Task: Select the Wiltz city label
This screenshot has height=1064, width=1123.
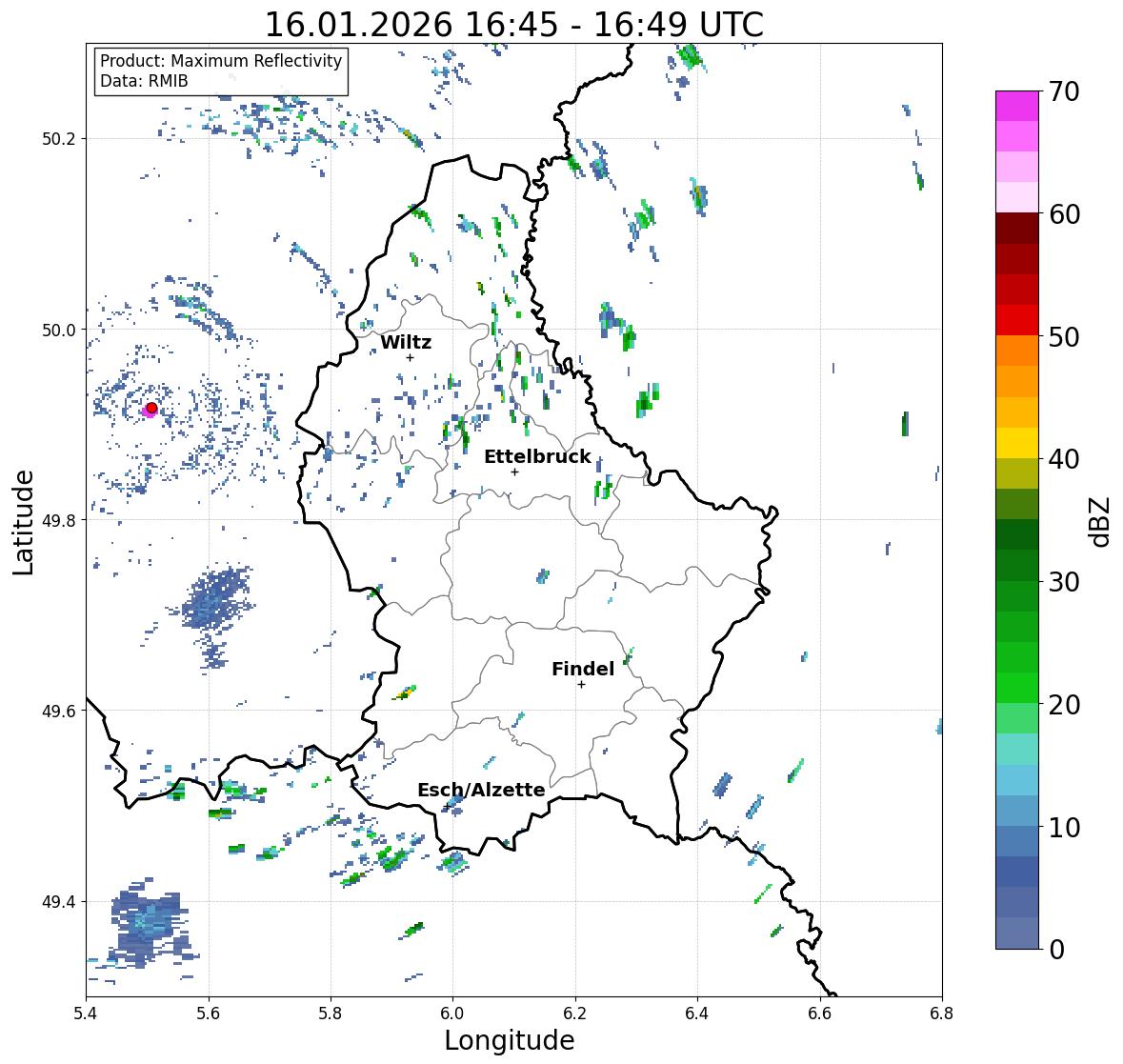Action: [406, 342]
